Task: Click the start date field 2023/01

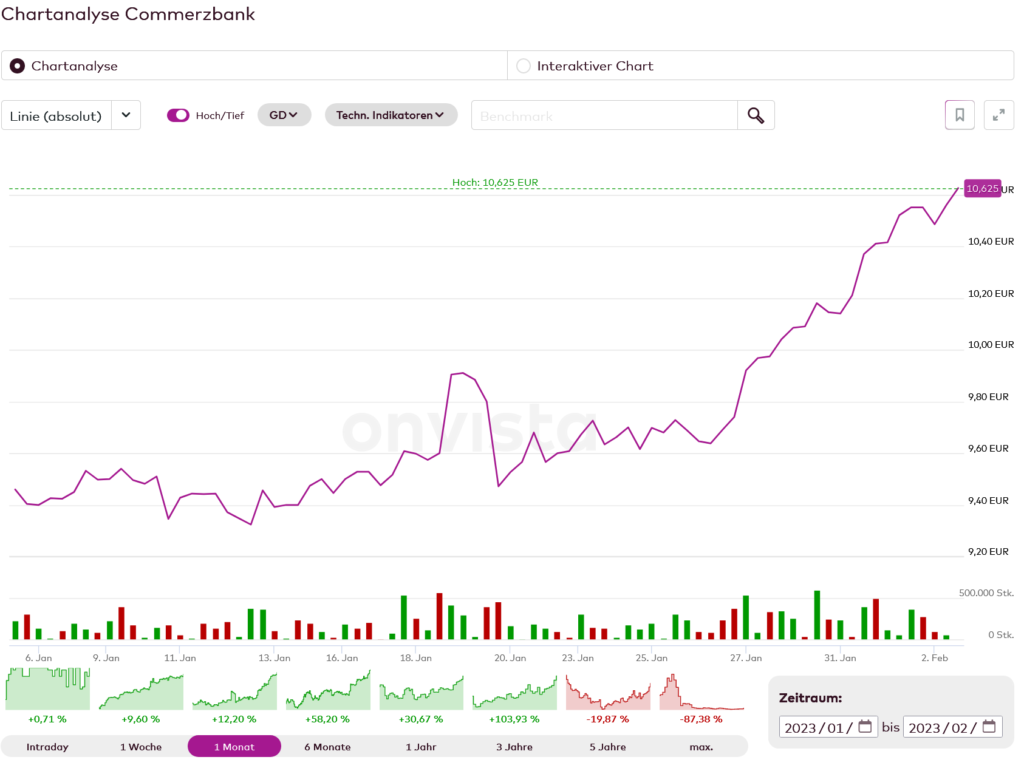Action: point(816,727)
